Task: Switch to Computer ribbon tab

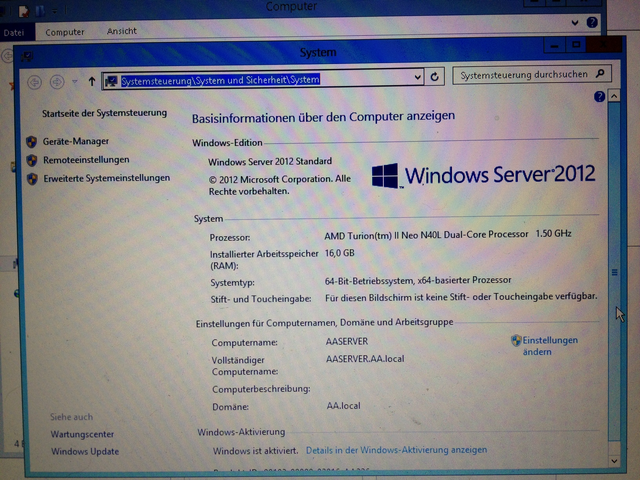Action: coord(64,32)
